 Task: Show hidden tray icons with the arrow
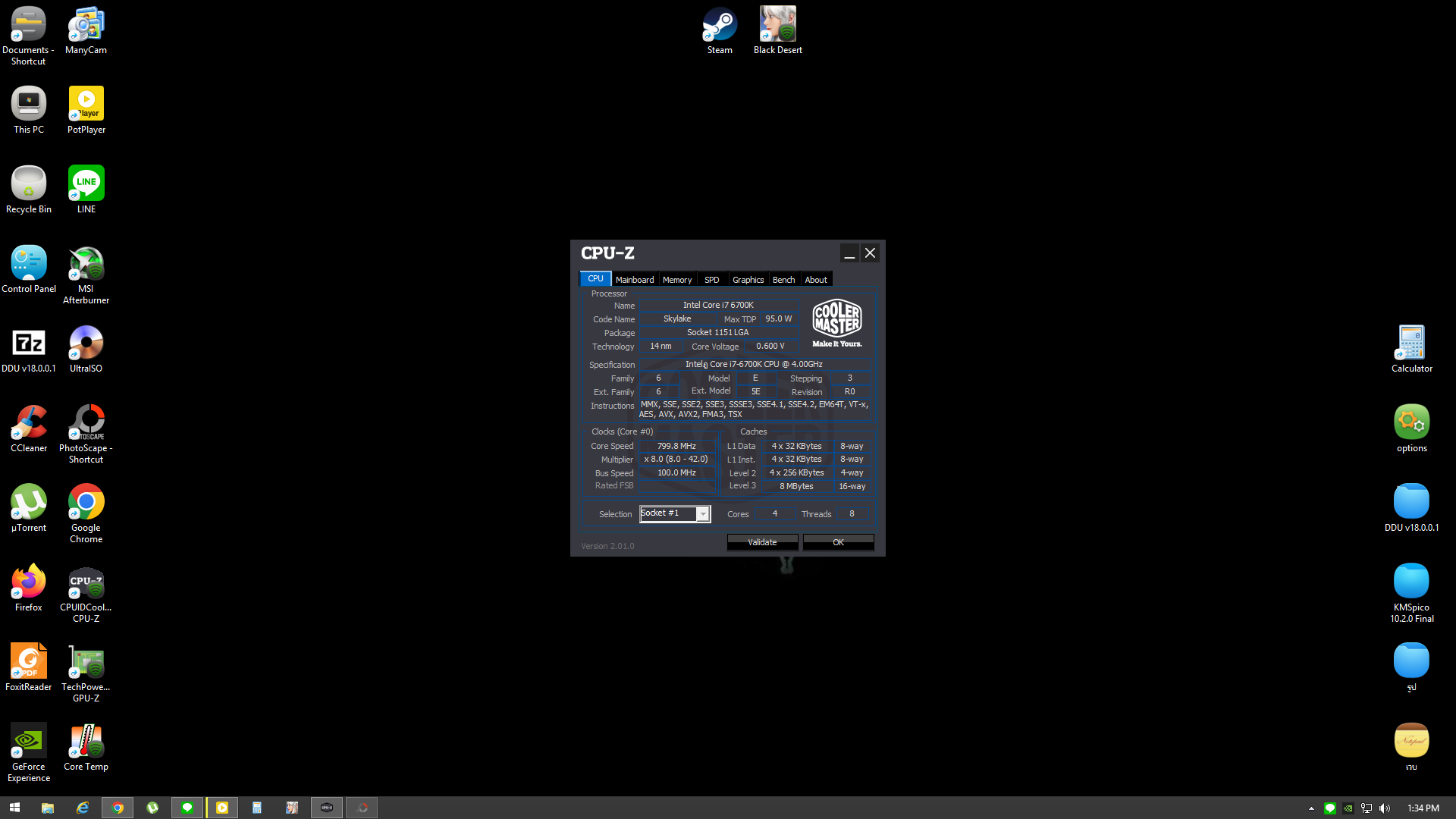[x=1311, y=808]
